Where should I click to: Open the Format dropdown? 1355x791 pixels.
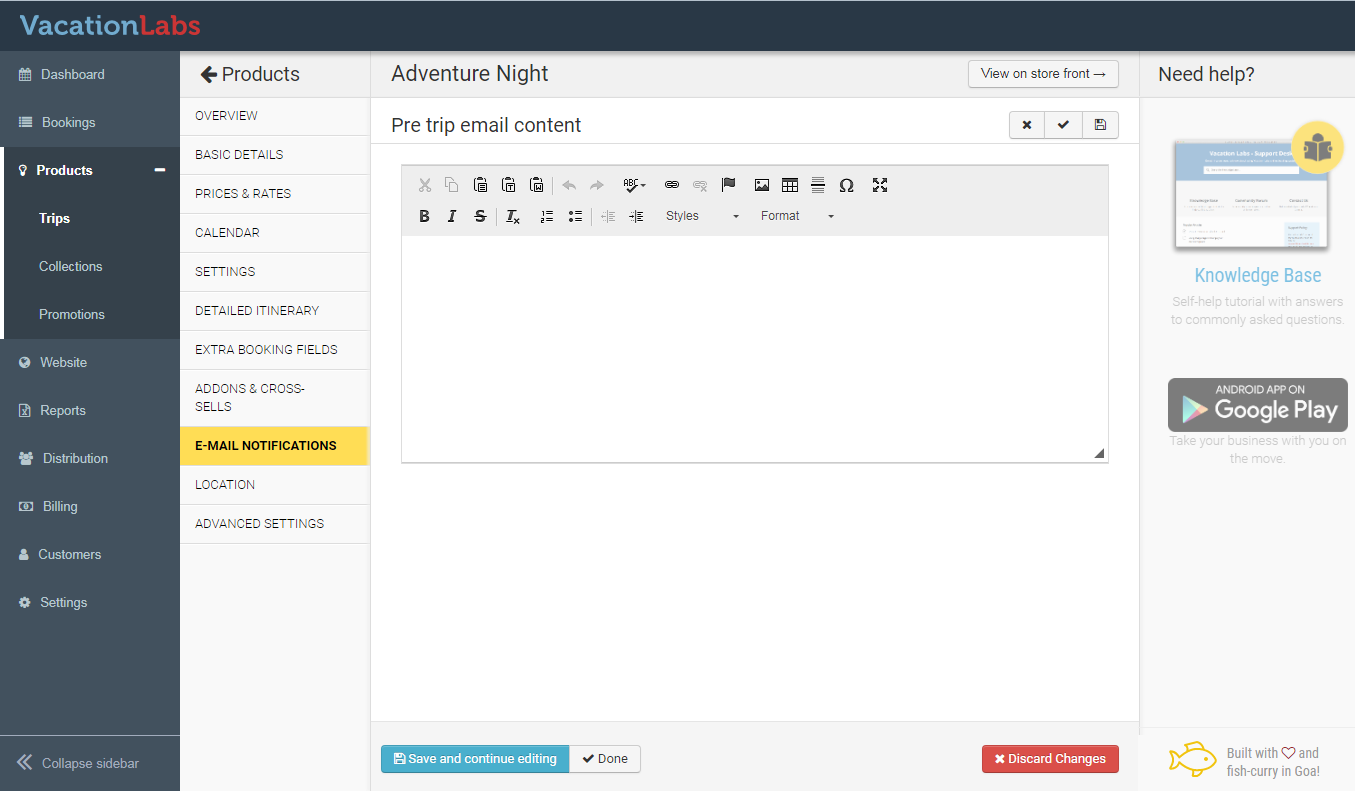pos(797,216)
